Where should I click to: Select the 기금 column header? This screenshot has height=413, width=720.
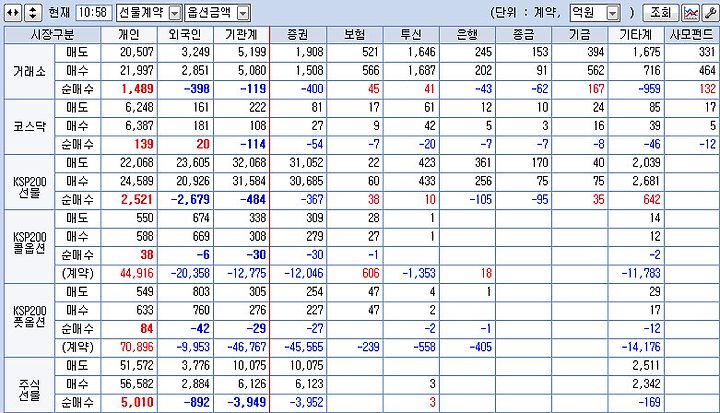[x=579, y=34]
